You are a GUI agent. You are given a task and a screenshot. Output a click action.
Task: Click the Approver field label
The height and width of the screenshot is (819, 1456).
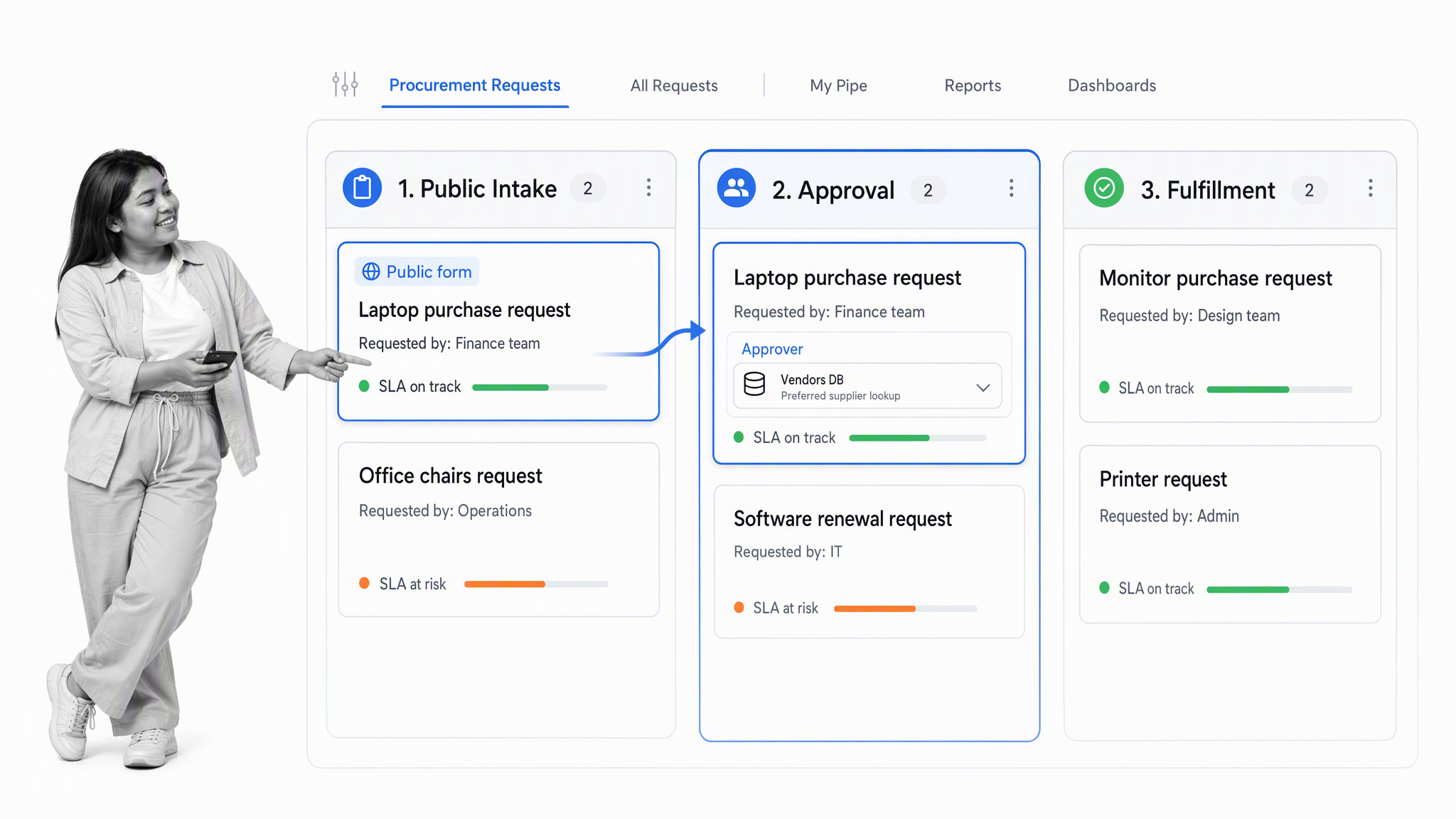772,349
